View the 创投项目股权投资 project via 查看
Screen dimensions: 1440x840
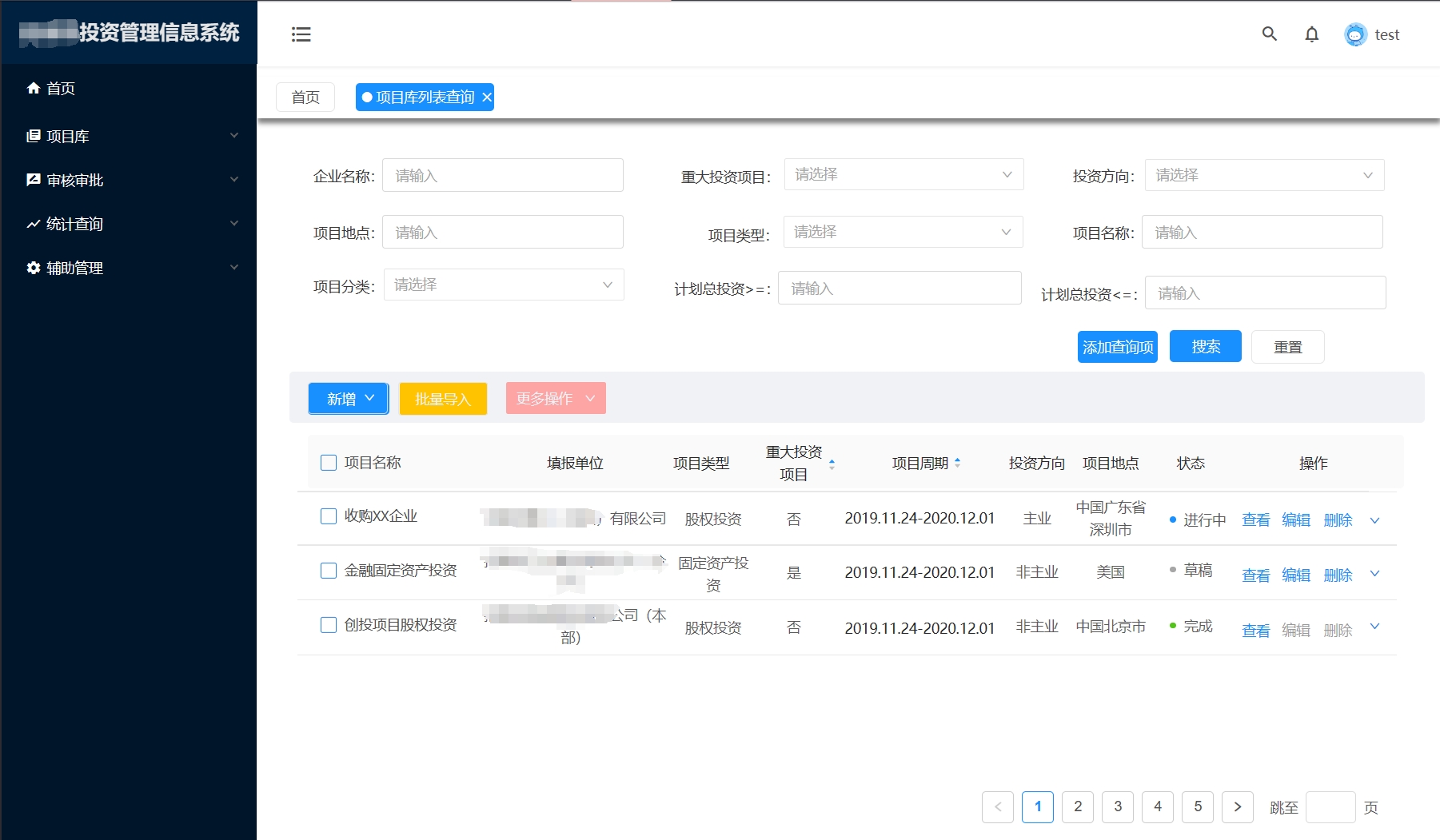[x=1256, y=631]
